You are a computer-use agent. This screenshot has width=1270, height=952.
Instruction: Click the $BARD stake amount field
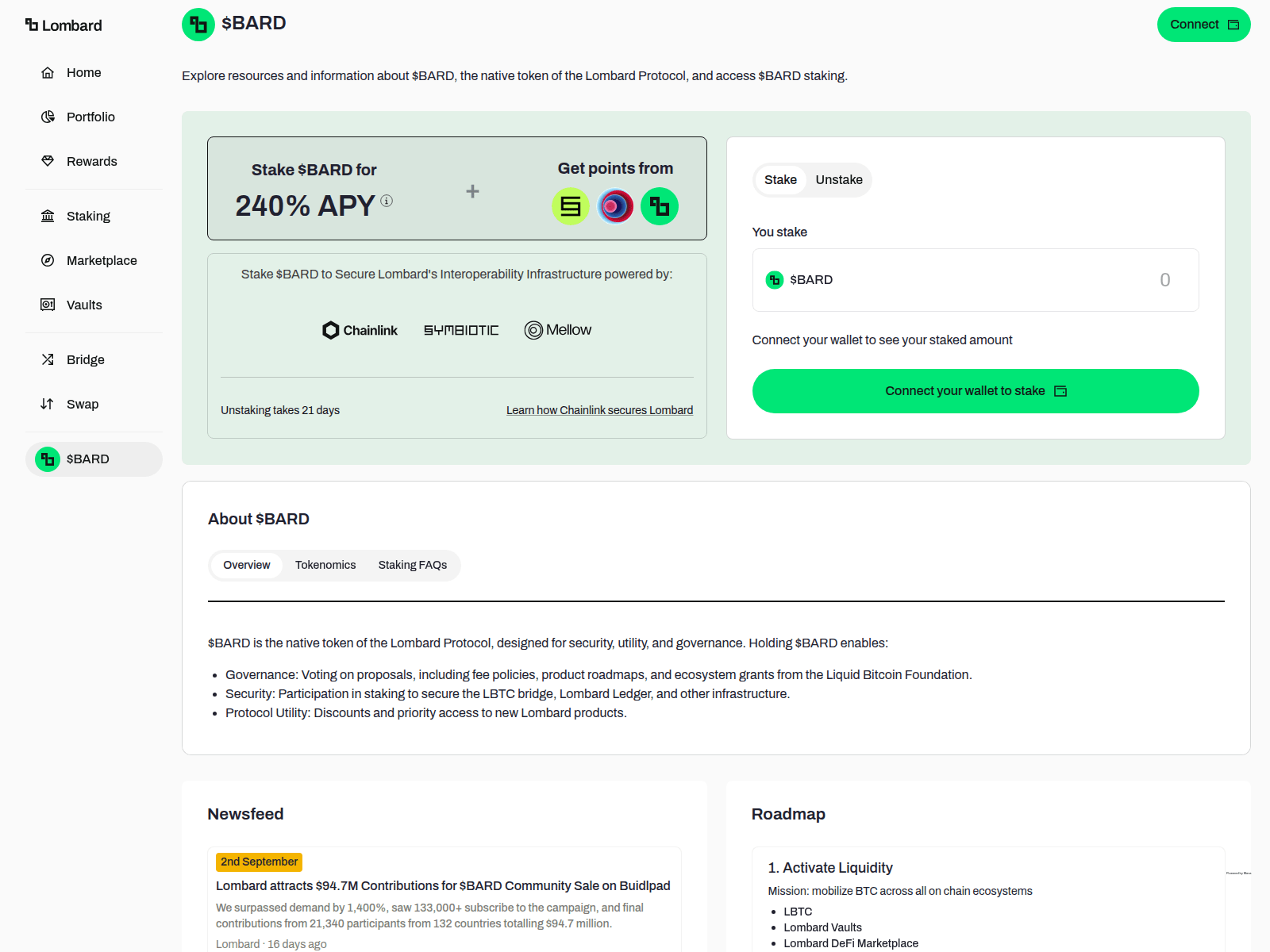[976, 280]
